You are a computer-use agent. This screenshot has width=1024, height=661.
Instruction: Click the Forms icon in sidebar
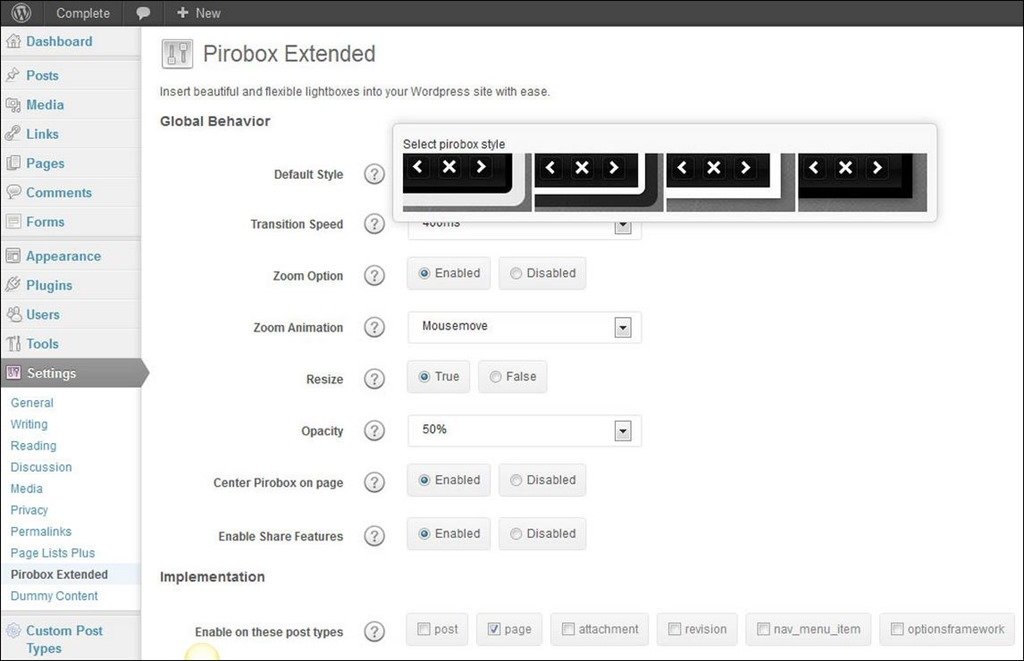pyautogui.click(x=13, y=221)
